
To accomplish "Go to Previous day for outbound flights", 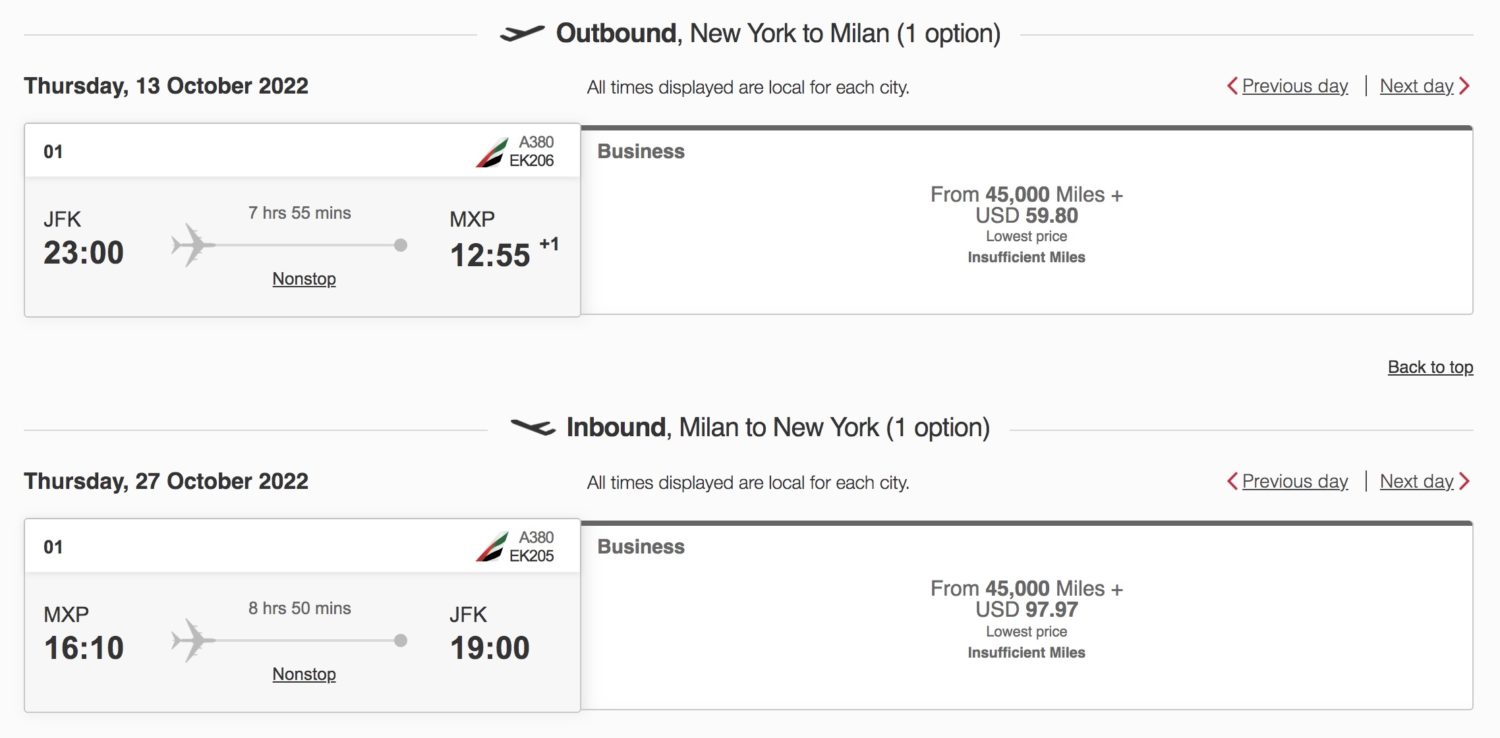I will pos(1294,86).
